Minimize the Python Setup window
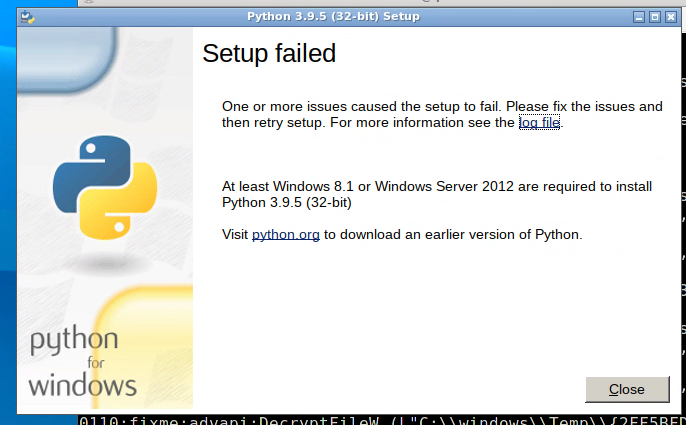 pos(639,17)
